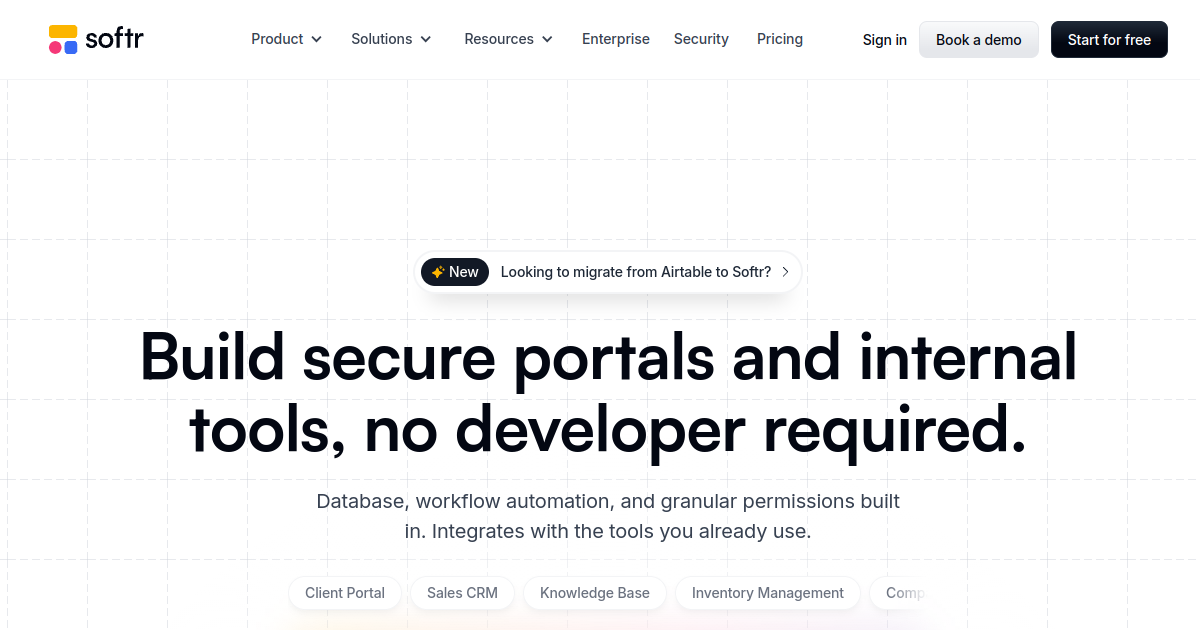Expand the Solutions dropdown chevron
The width and height of the screenshot is (1200, 630).
click(426, 40)
